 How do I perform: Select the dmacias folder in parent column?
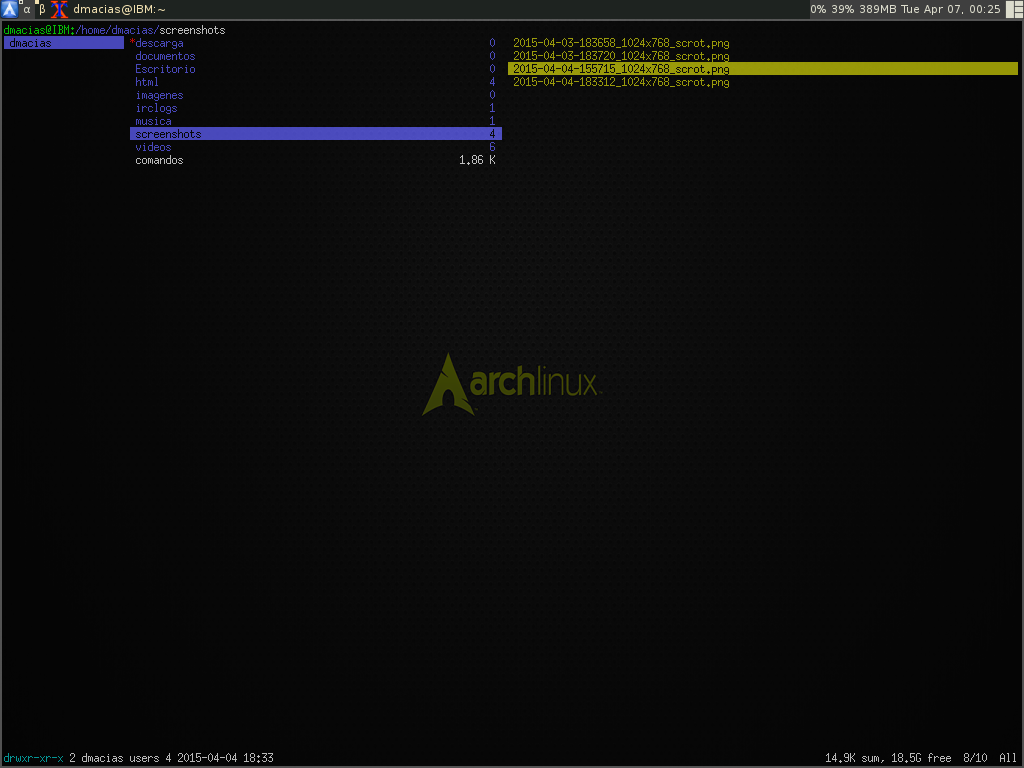coord(63,43)
